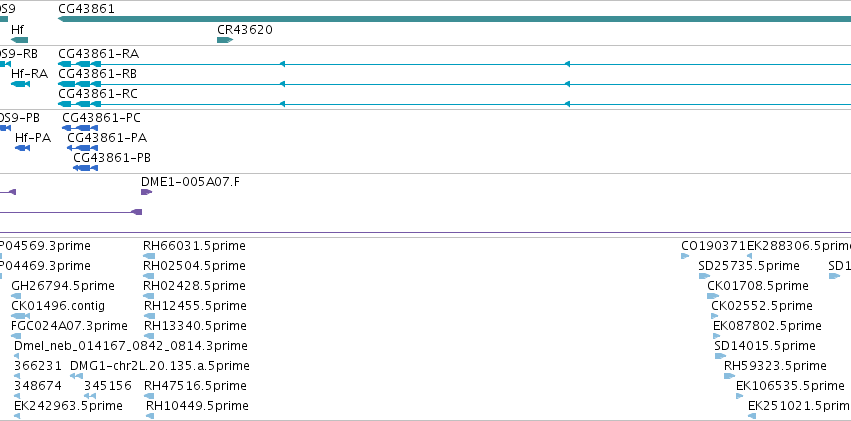Click the DME1-005A07.F label
Screen dimensions: 851x421
coord(190,182)
